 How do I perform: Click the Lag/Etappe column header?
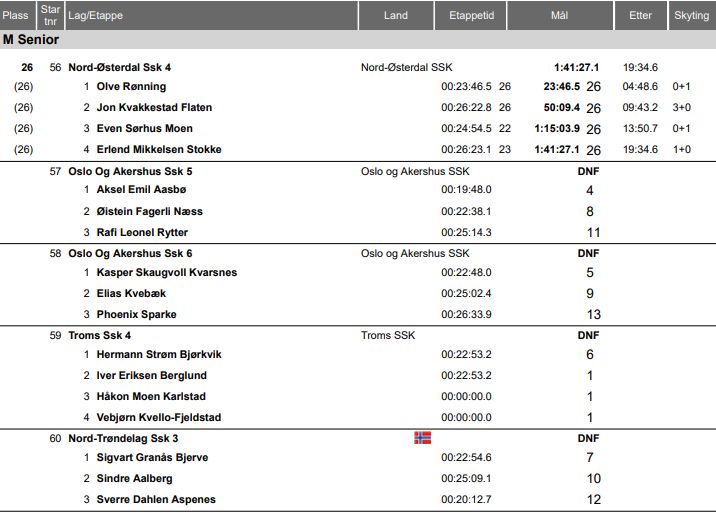click(90, 15)
